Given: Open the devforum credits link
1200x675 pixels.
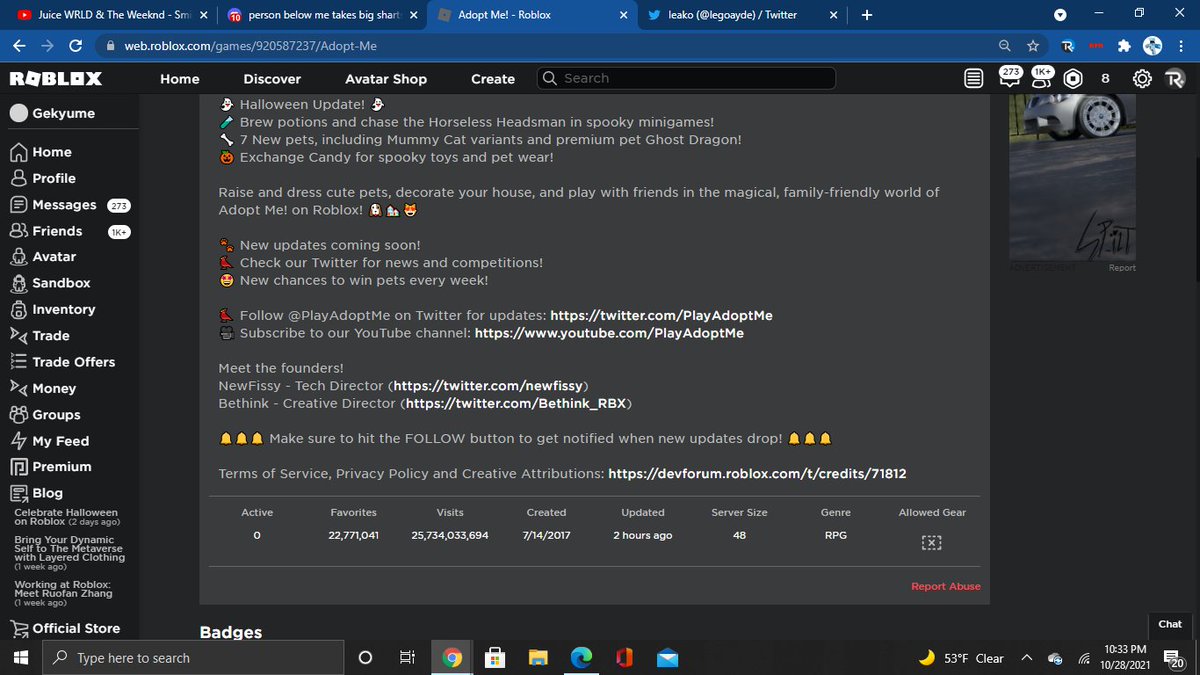Looking at the screenshot, I should pos(757,473).
